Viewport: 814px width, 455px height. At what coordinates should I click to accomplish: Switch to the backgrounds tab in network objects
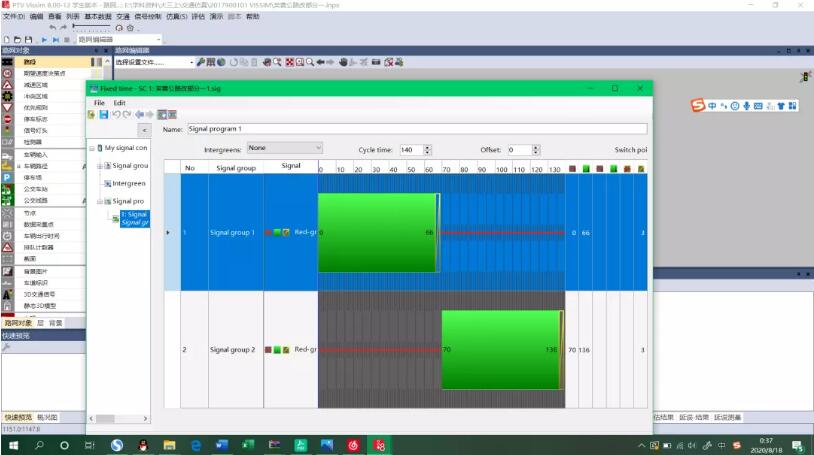point(56,323)
